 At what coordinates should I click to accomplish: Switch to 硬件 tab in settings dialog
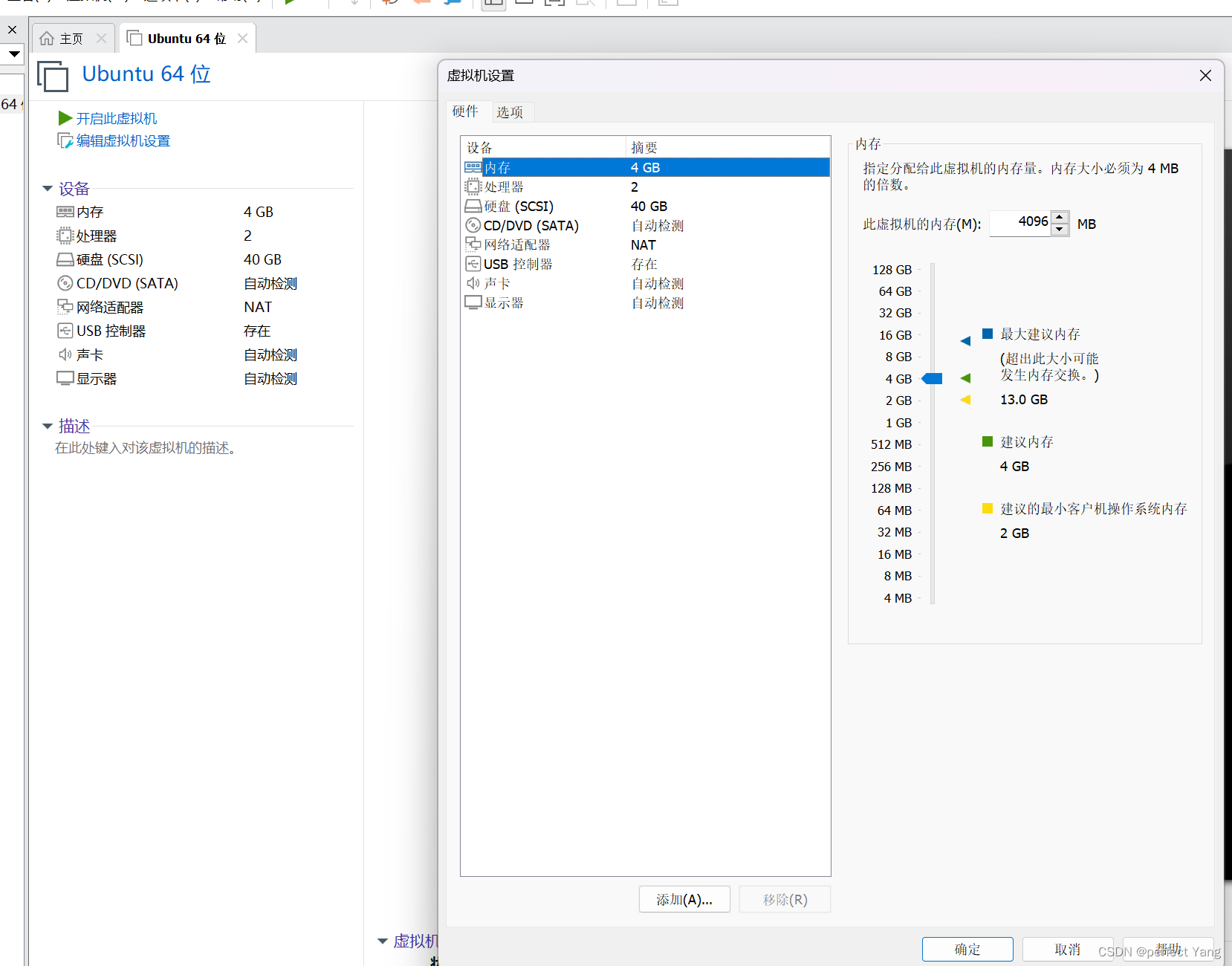(465, 111)
